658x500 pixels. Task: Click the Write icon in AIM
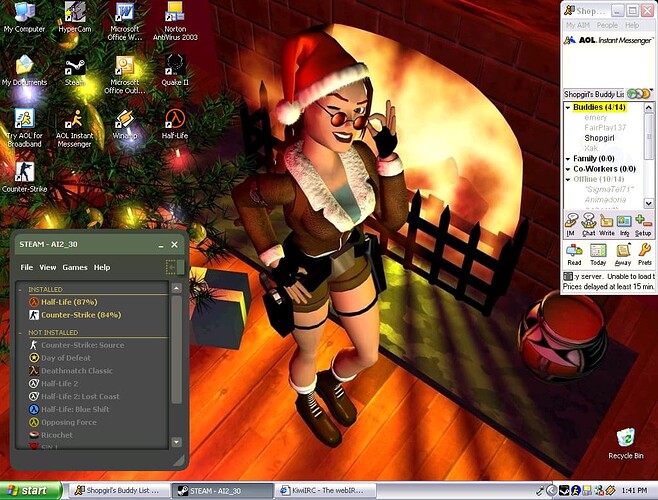606,225
